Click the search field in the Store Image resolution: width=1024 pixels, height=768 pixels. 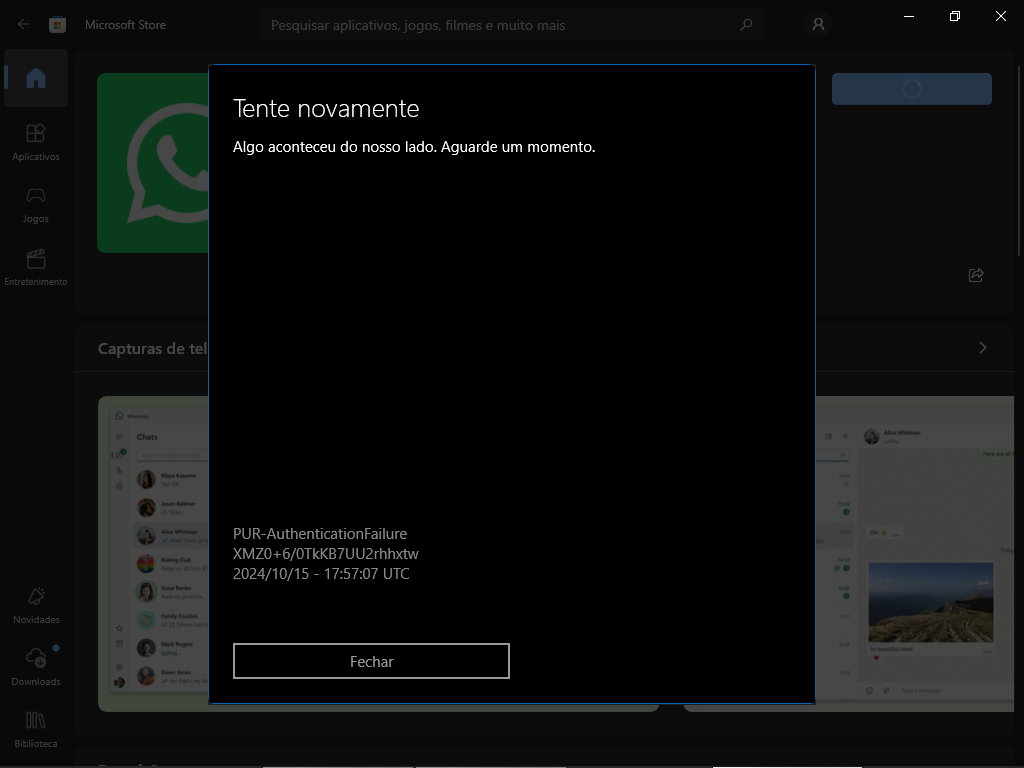[x=512, y=25]
